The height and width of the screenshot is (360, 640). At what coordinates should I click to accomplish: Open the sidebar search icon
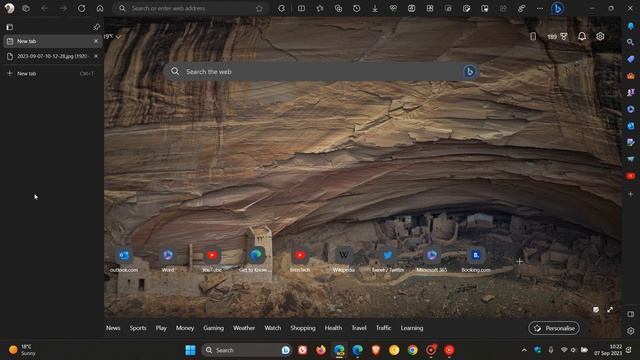(631, 42)
